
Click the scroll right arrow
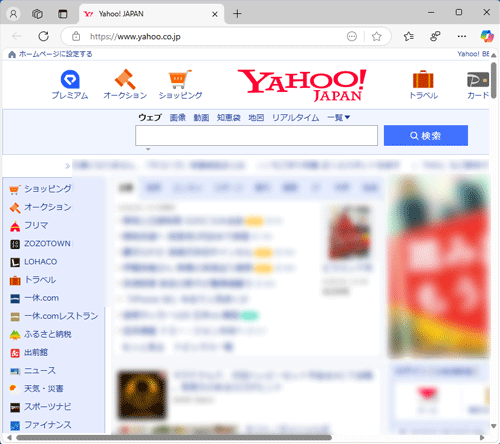click(482, 437)
